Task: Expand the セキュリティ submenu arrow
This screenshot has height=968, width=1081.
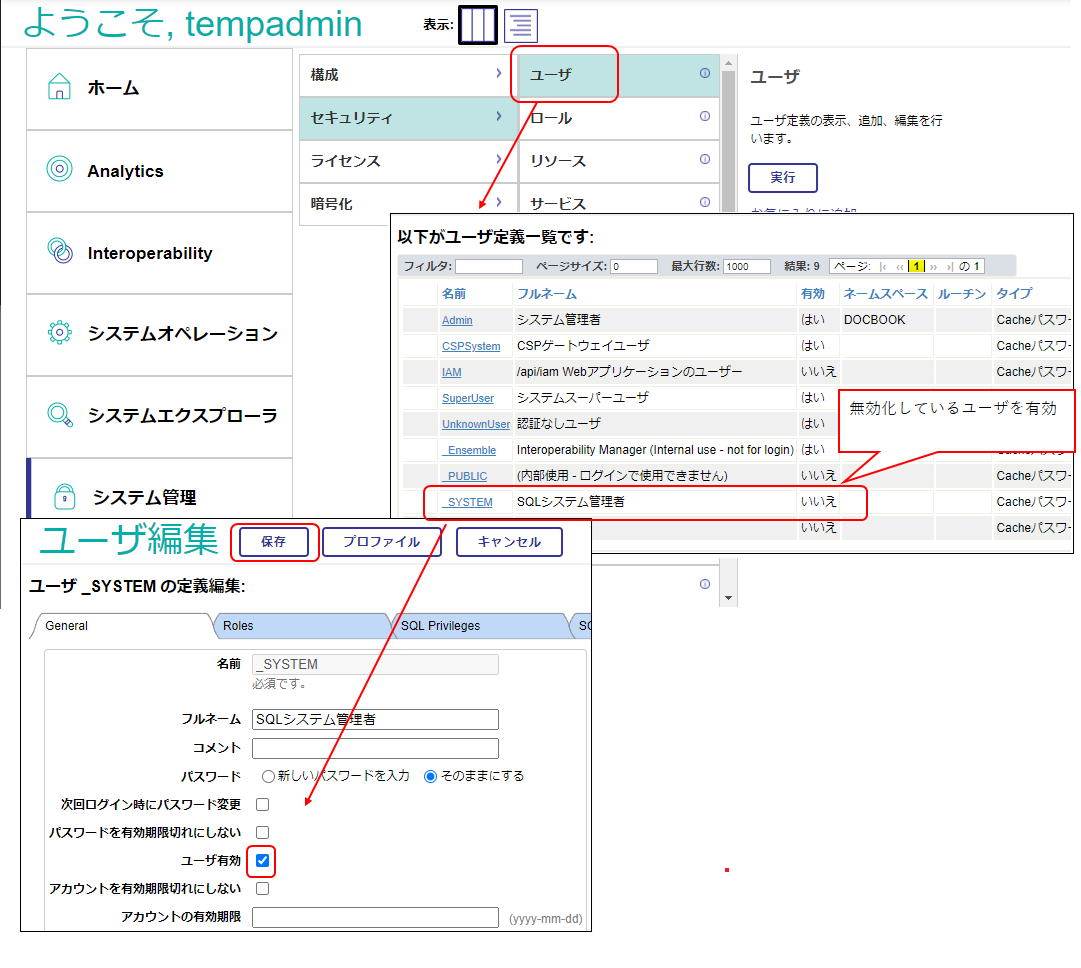Action: click(x=498, y=117)
